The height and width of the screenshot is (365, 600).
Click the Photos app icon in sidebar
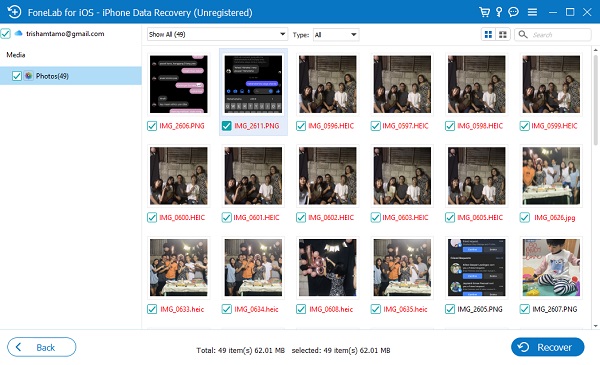(x=29, y=75)
